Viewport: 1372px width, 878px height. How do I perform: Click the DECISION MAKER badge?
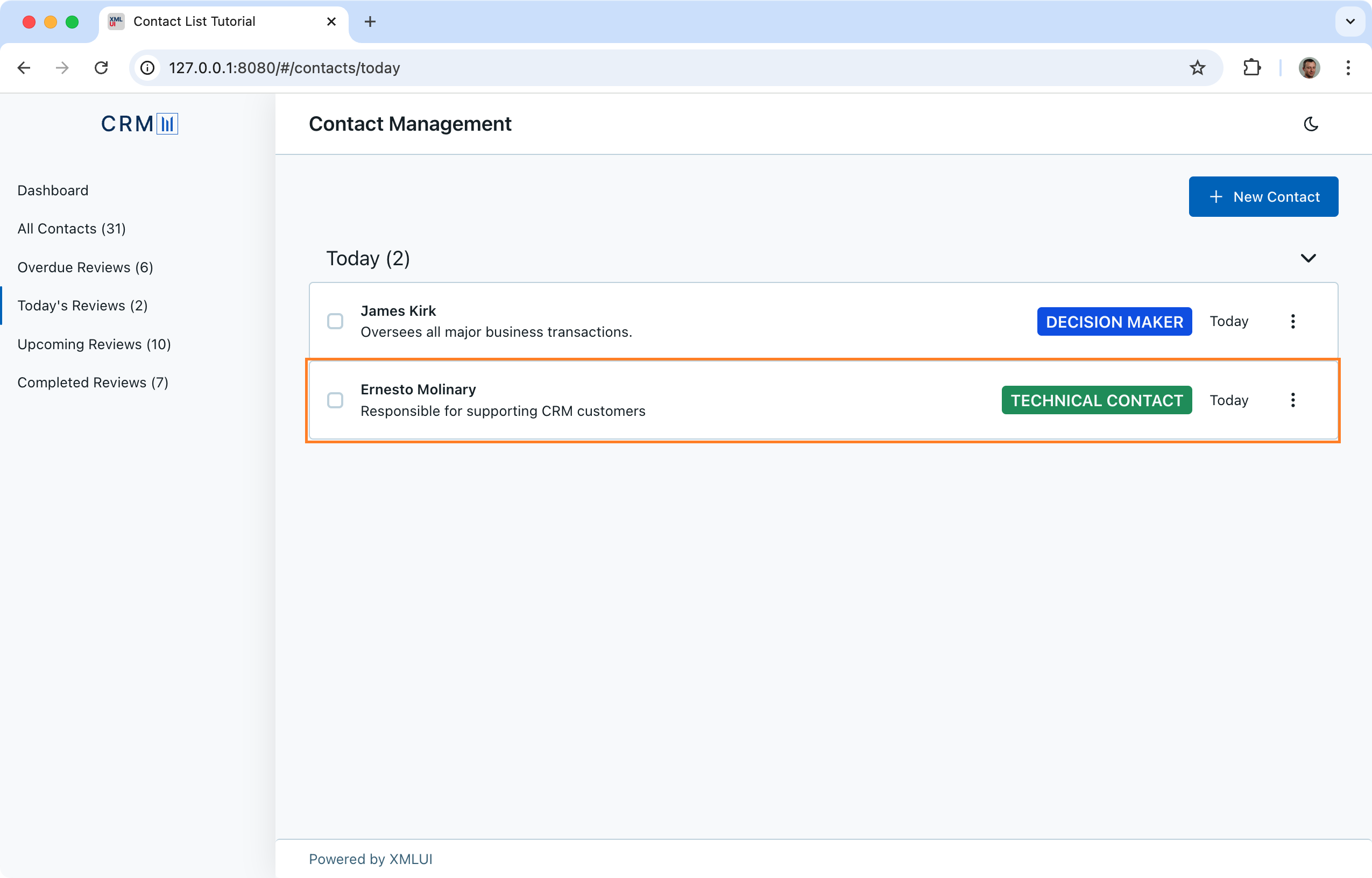pyautogui.click(x=1114, y=322)
